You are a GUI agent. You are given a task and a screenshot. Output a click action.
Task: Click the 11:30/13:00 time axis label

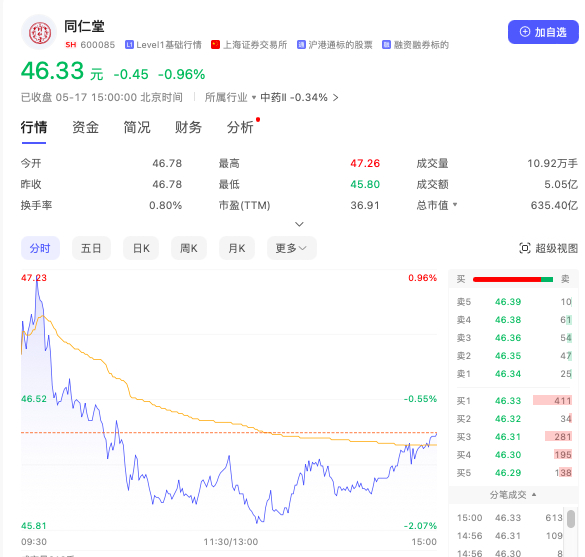tap(231, 542)
